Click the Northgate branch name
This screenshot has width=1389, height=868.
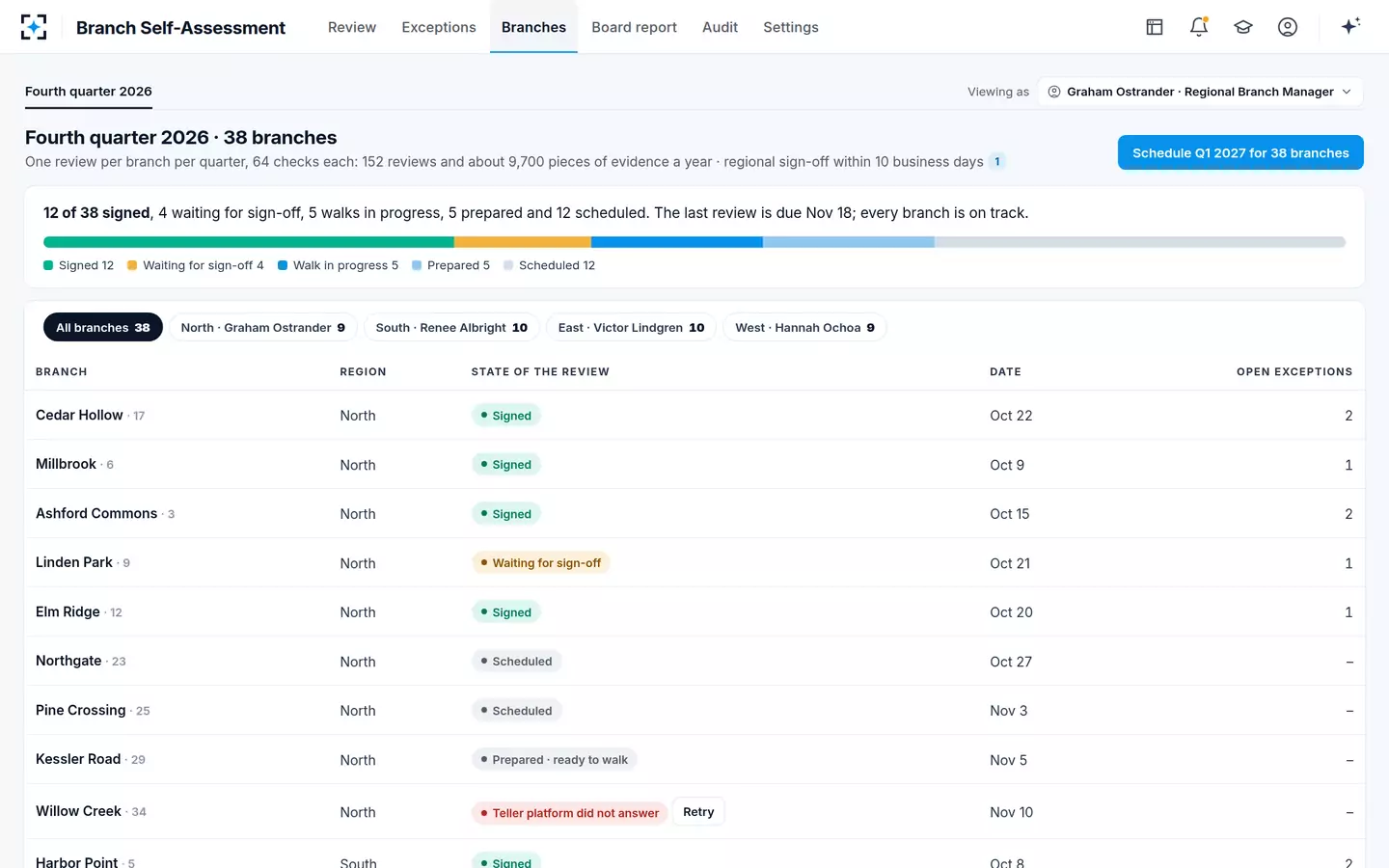[68, 661]
